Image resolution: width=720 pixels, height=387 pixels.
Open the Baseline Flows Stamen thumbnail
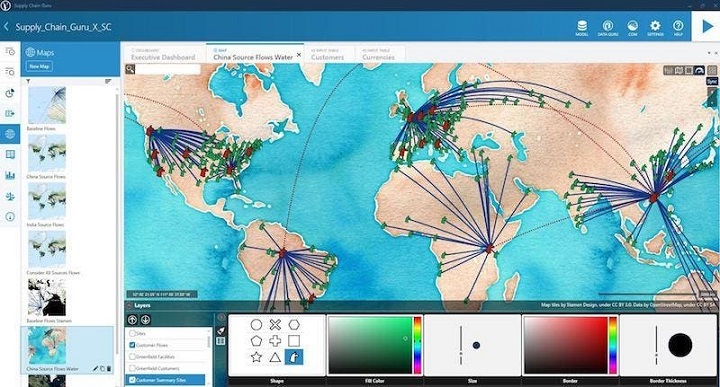point(46,297)
